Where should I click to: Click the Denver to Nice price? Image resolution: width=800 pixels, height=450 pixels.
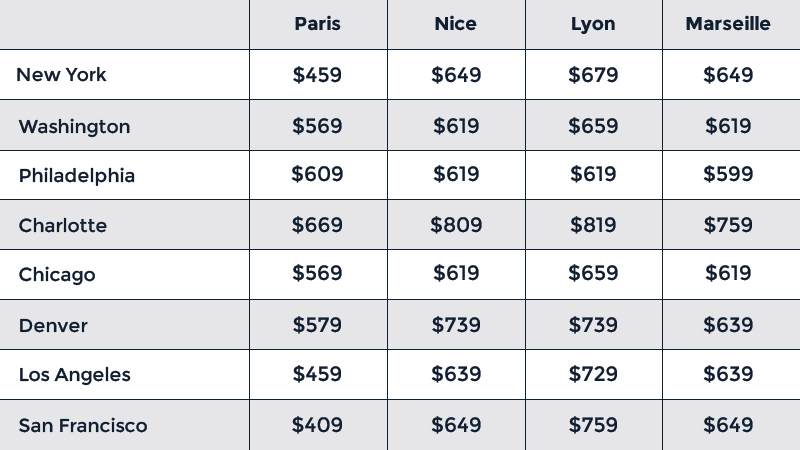456,325
